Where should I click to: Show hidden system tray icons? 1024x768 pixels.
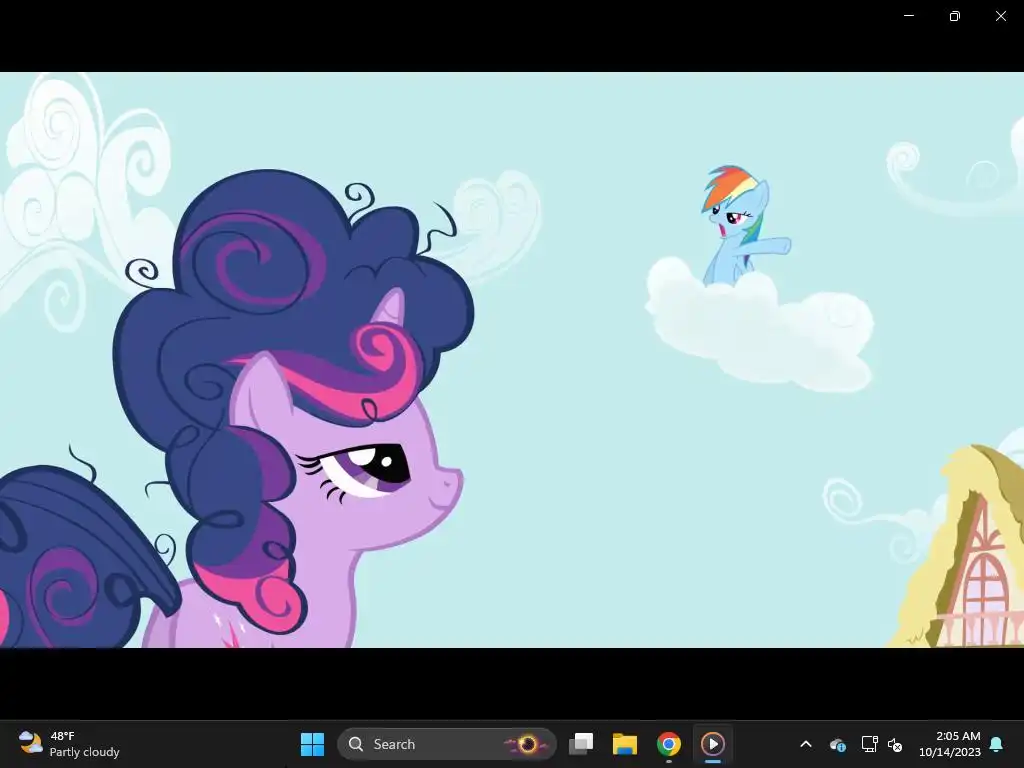tap(806, 744)
